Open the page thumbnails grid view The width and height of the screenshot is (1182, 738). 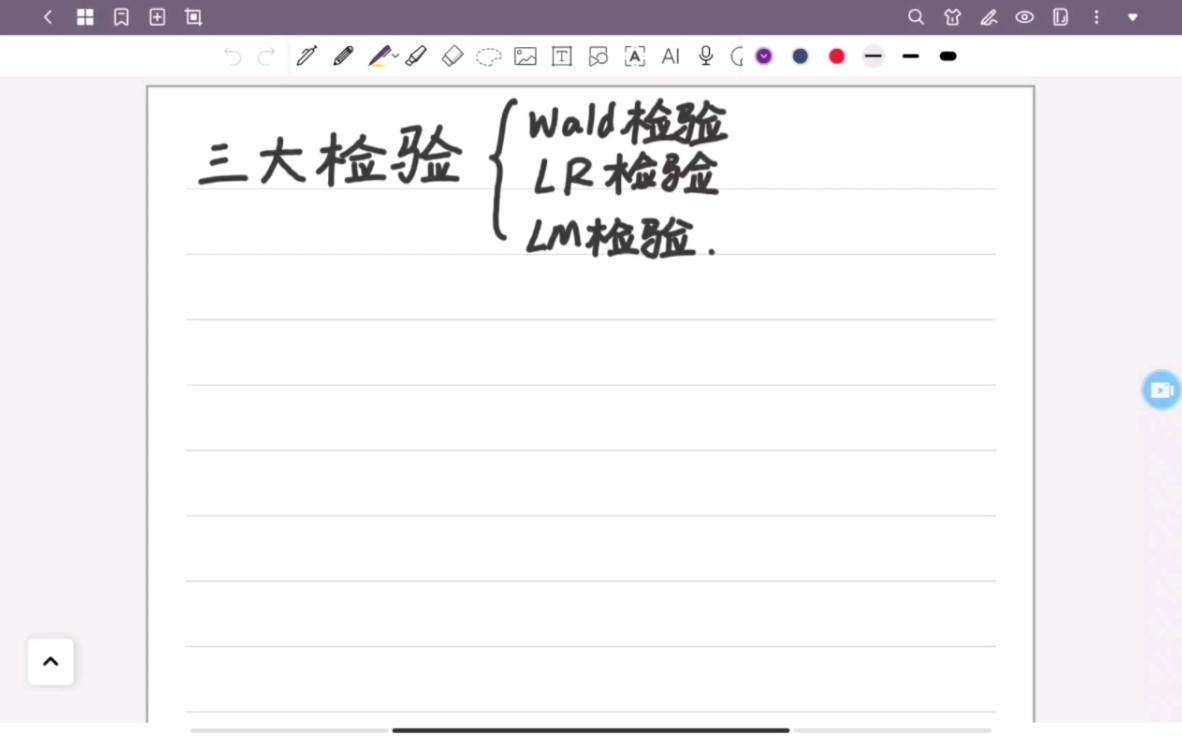(x=85, y=17)
